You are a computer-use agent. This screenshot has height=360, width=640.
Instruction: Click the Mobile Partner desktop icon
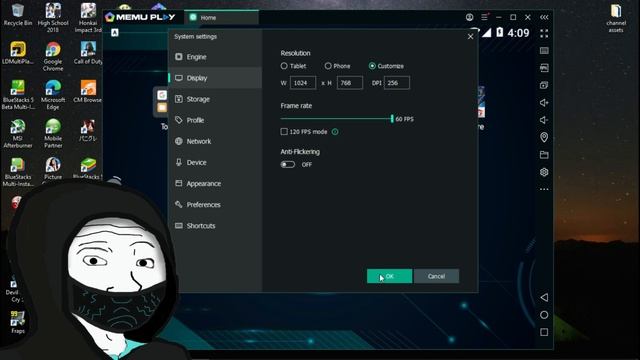tap(53, 133)
